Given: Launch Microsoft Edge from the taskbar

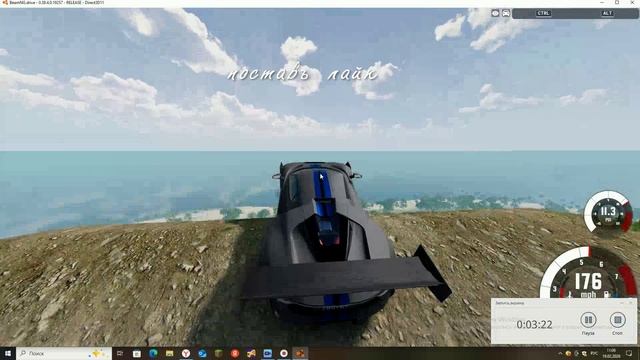Looking at the screenshot, I should coord(153,353).
